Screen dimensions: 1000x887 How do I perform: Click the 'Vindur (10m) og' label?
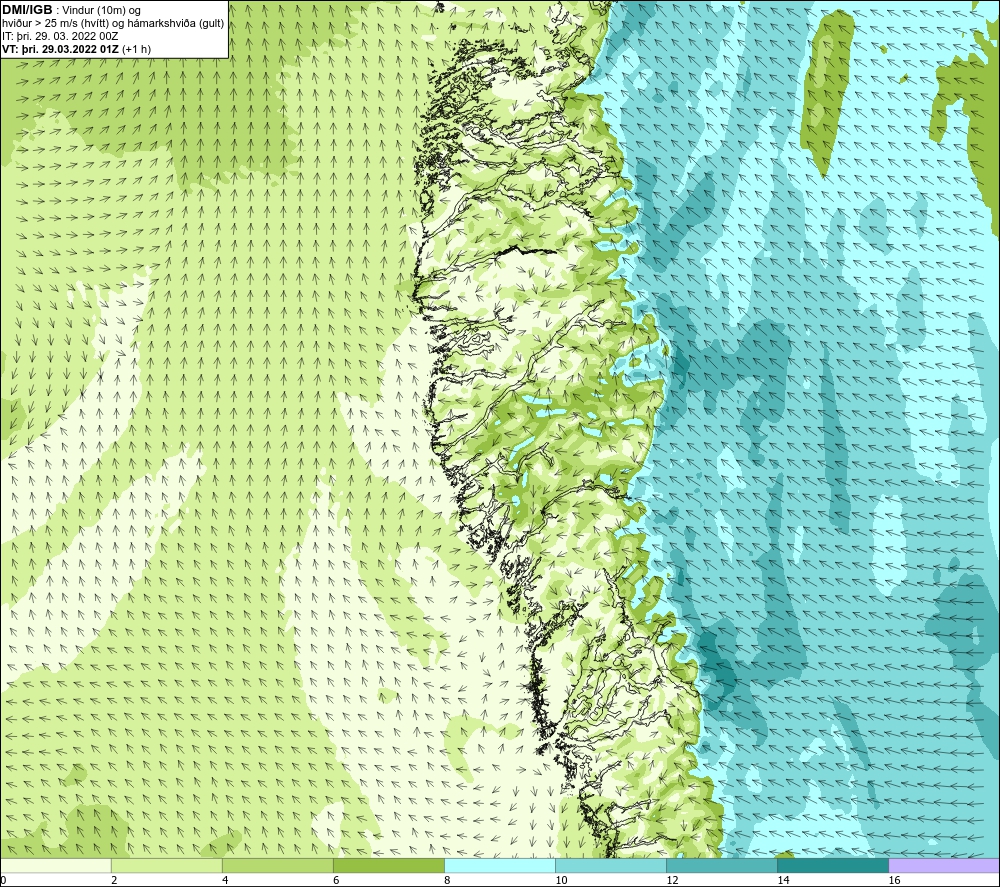tap(101, 11)
